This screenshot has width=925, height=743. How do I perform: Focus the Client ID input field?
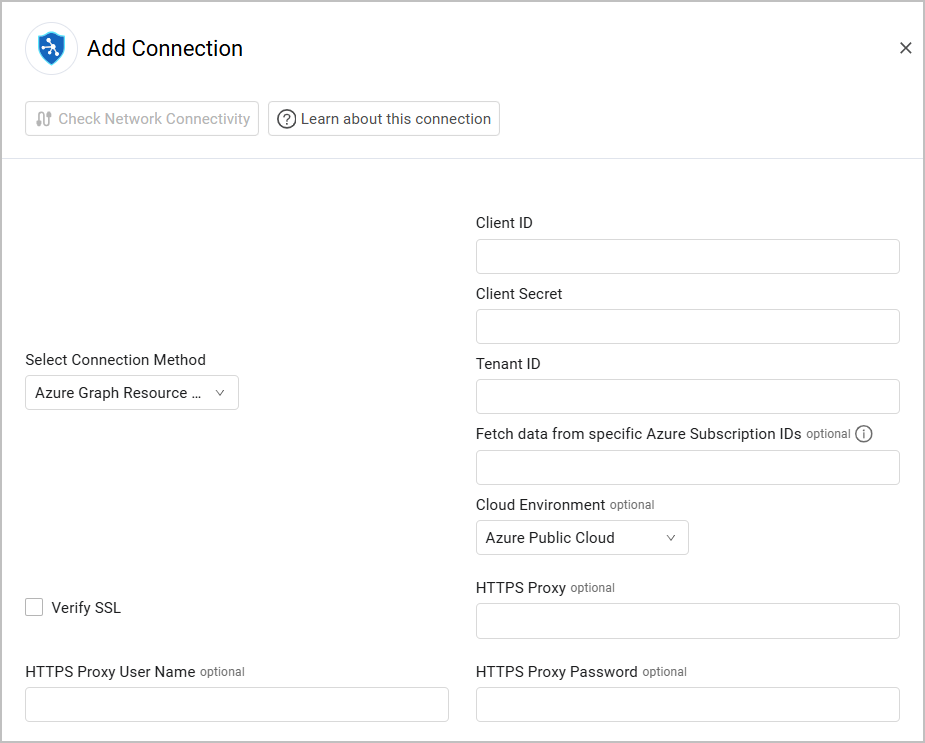[x=688, y=256]
